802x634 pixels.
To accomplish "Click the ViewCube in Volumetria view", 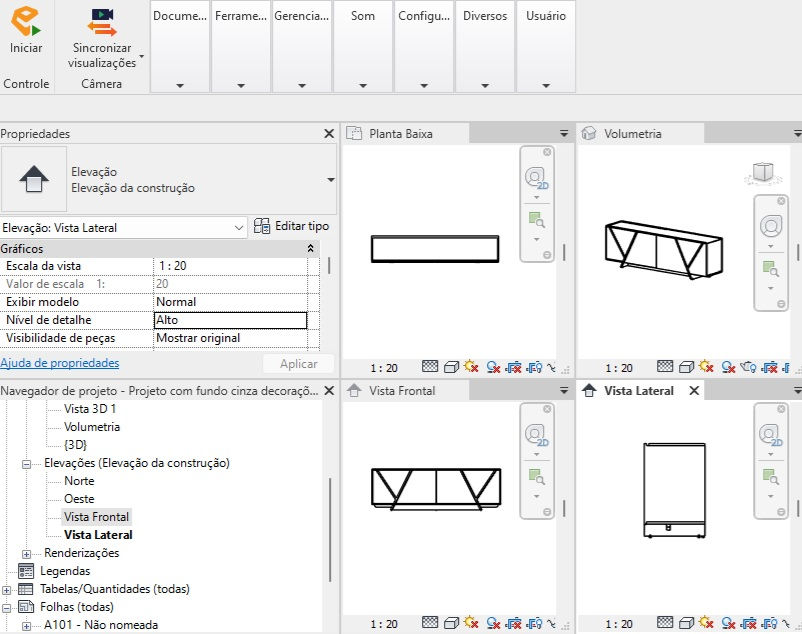I will [x=763, y=173].
